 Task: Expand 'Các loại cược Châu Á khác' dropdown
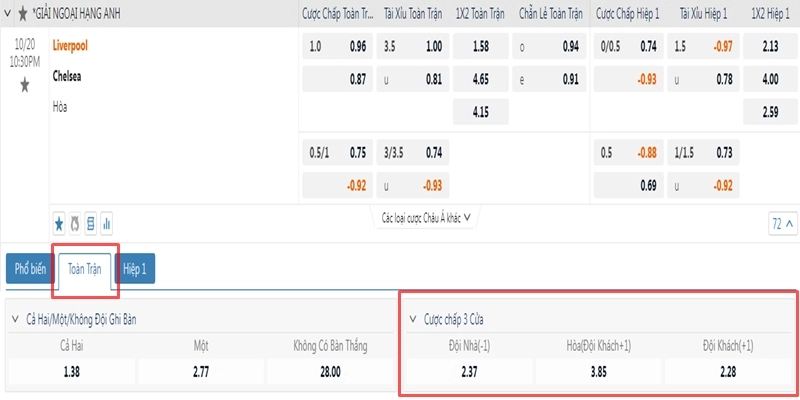[x=427, y=218]
